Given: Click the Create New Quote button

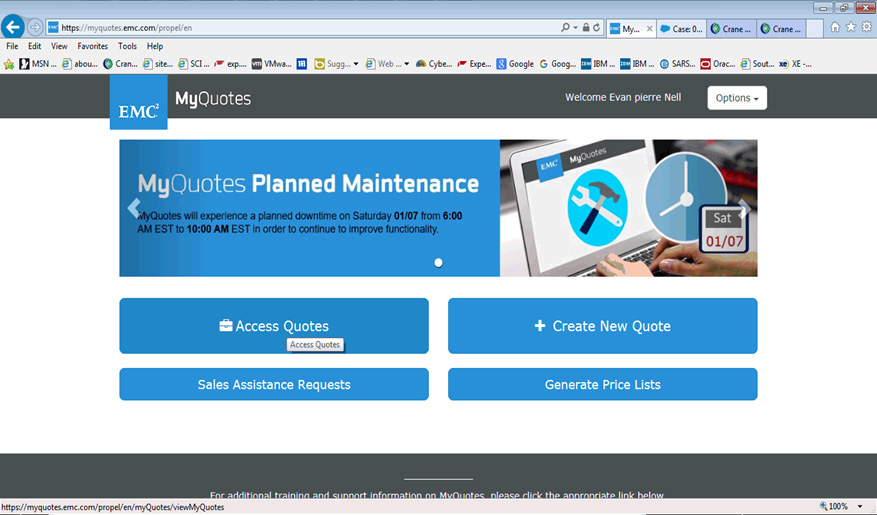Looking at the screenshot, I should pos(602,325).
